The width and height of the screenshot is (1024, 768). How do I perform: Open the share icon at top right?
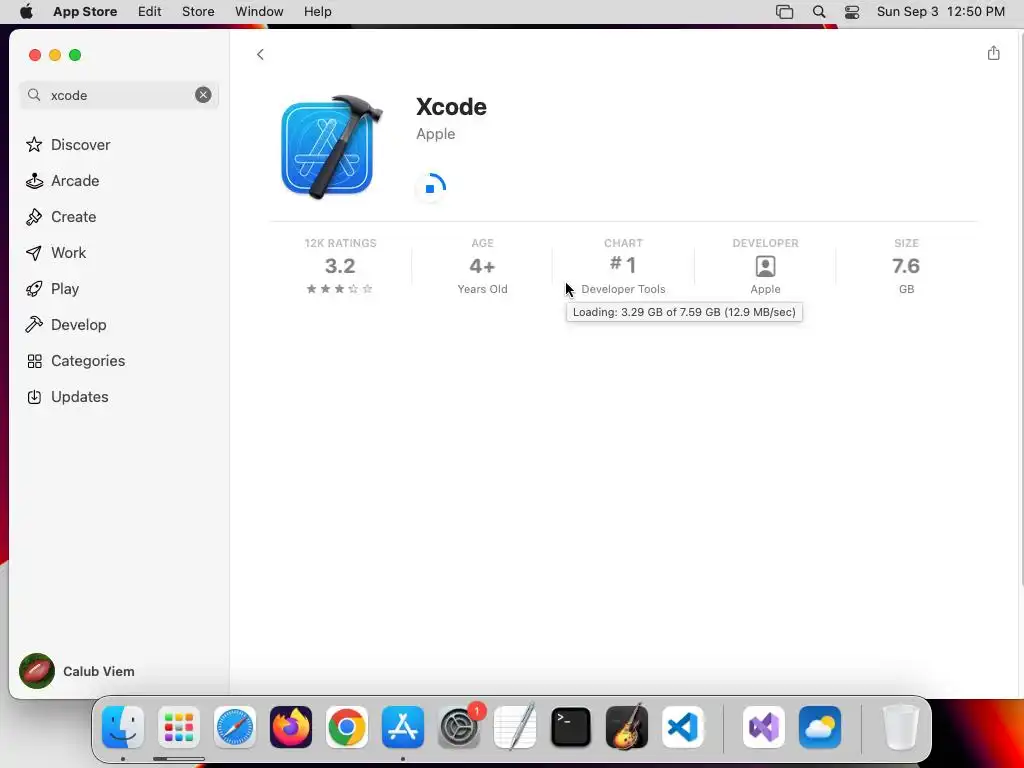pos(993,53)
